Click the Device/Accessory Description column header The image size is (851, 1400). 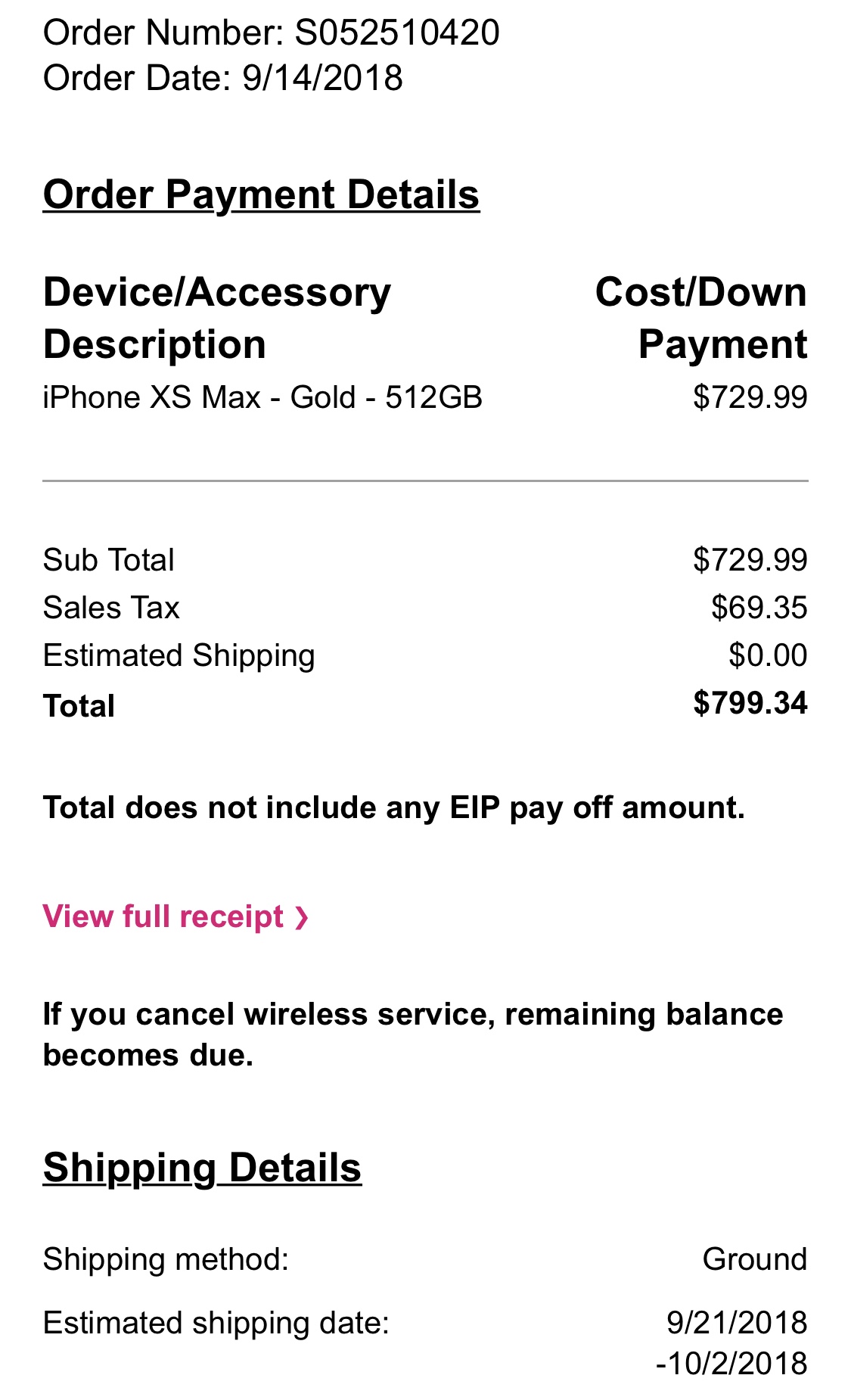(217, 318)
